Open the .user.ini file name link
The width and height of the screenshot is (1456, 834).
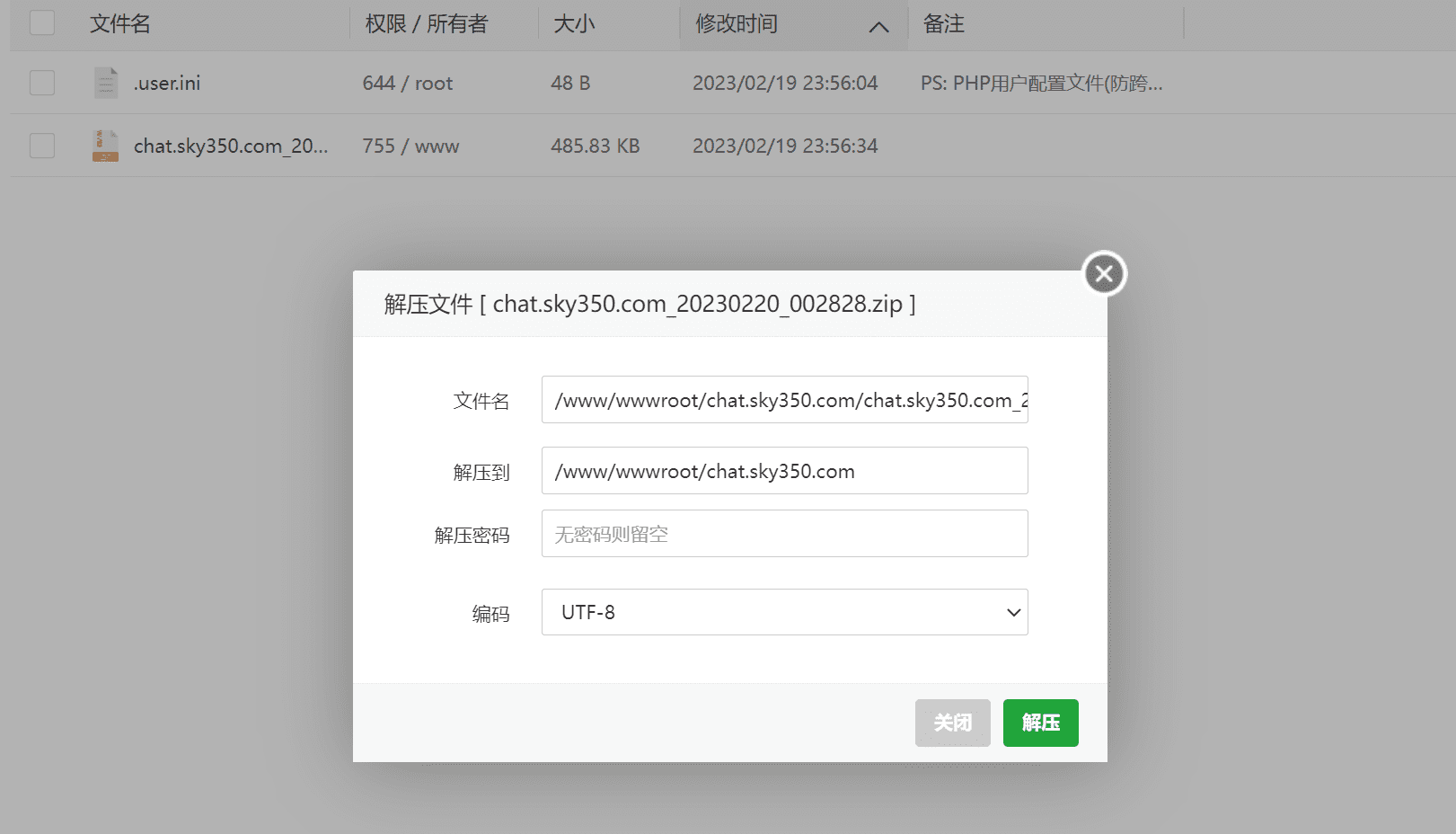167,84
